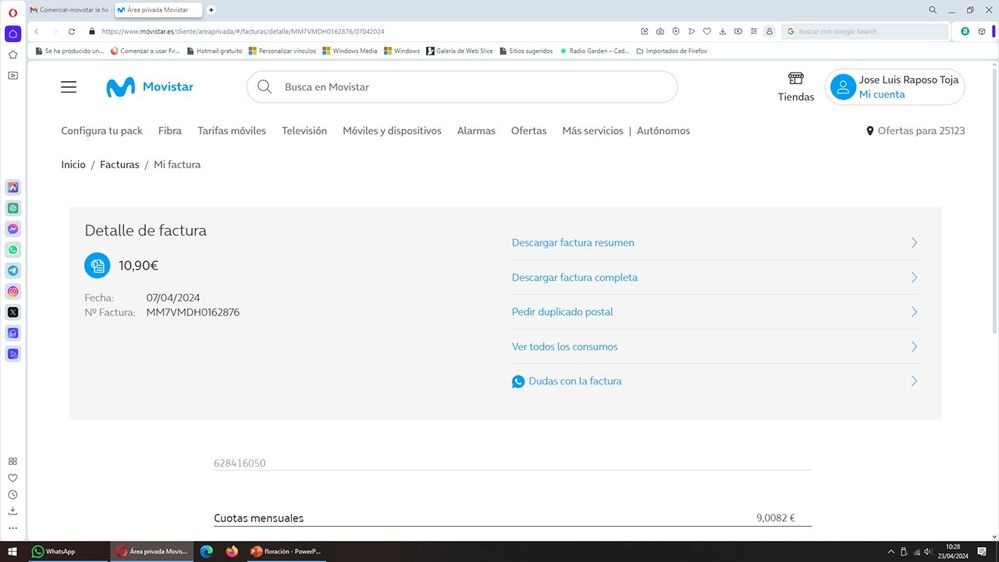Click the Busca en Movistar search field
This screenshot has height=562, width=999.
tap(470, 87)
